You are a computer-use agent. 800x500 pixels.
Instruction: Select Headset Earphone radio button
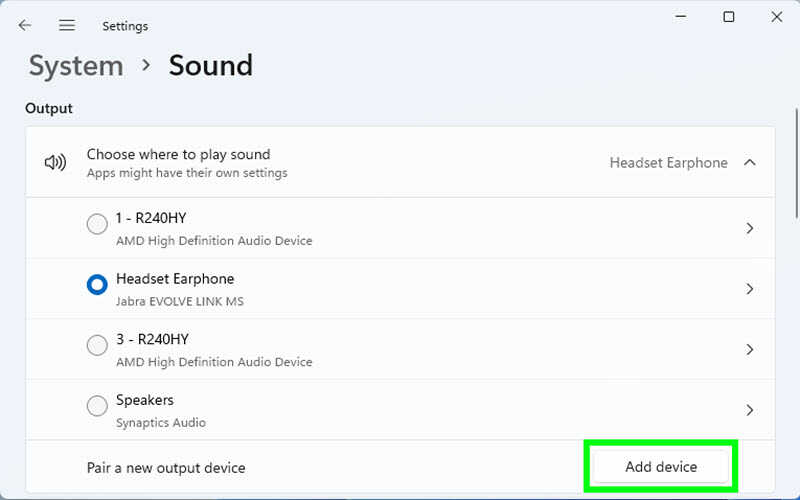click(x=97, y=285)
